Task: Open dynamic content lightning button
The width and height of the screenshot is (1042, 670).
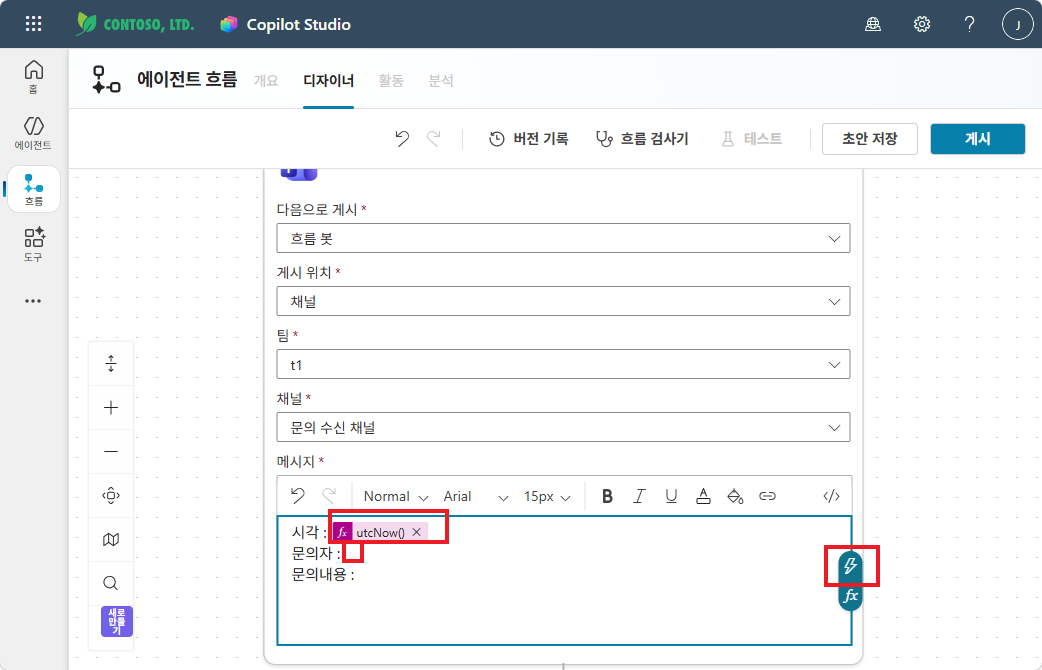Action: point(851,566)
